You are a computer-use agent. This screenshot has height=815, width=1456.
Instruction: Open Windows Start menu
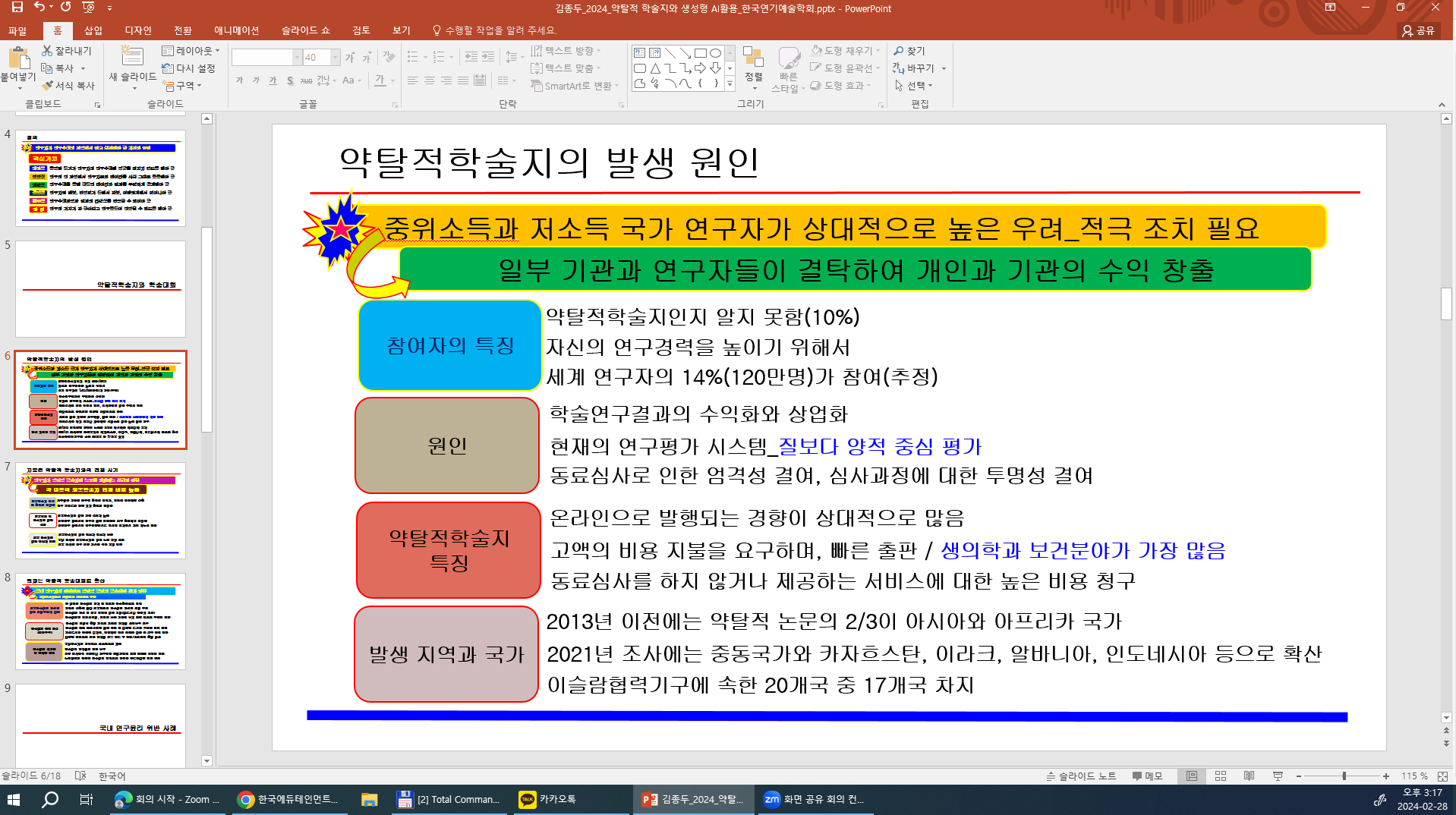(14, 799)
